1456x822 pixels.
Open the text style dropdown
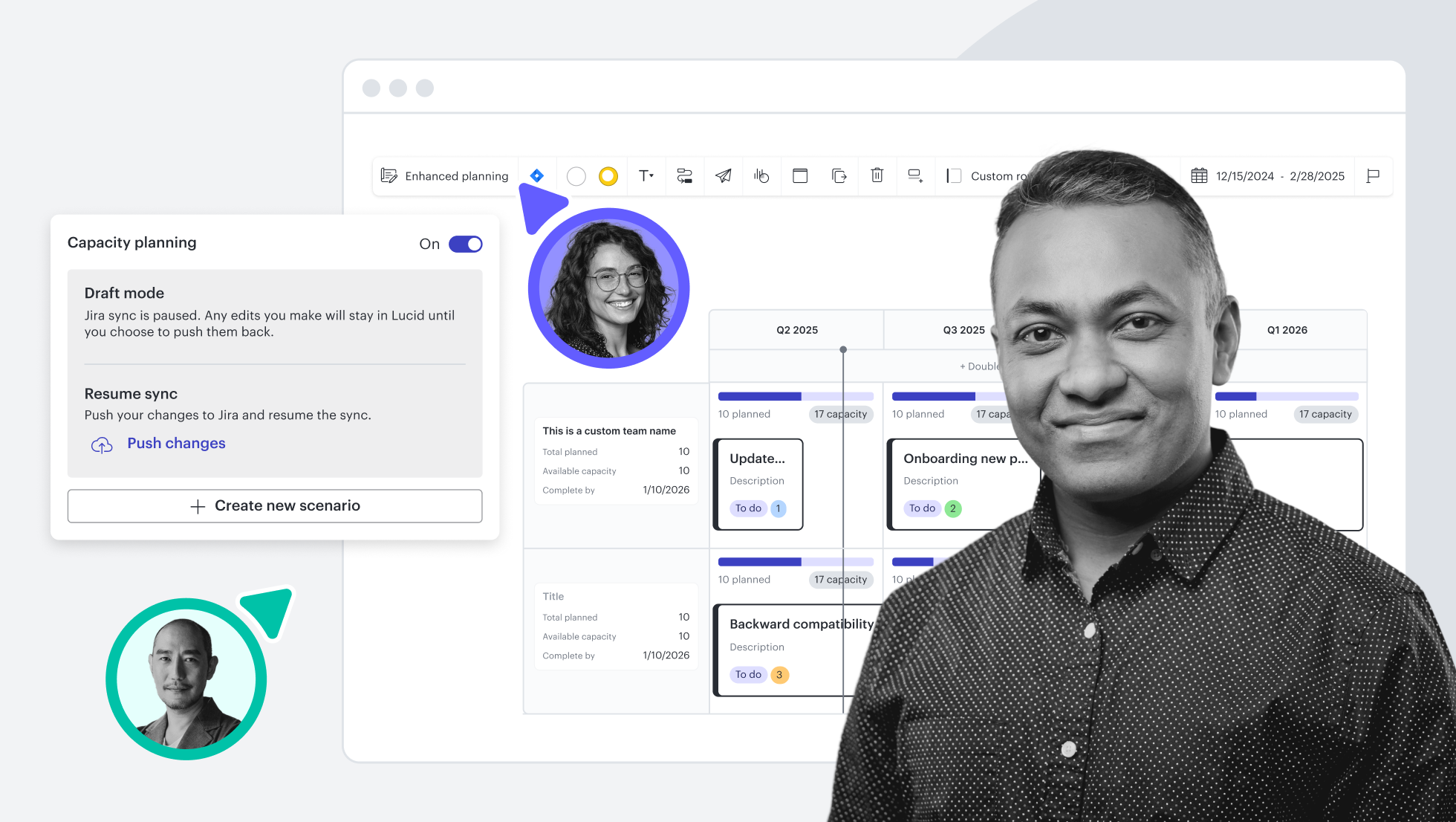646,176
